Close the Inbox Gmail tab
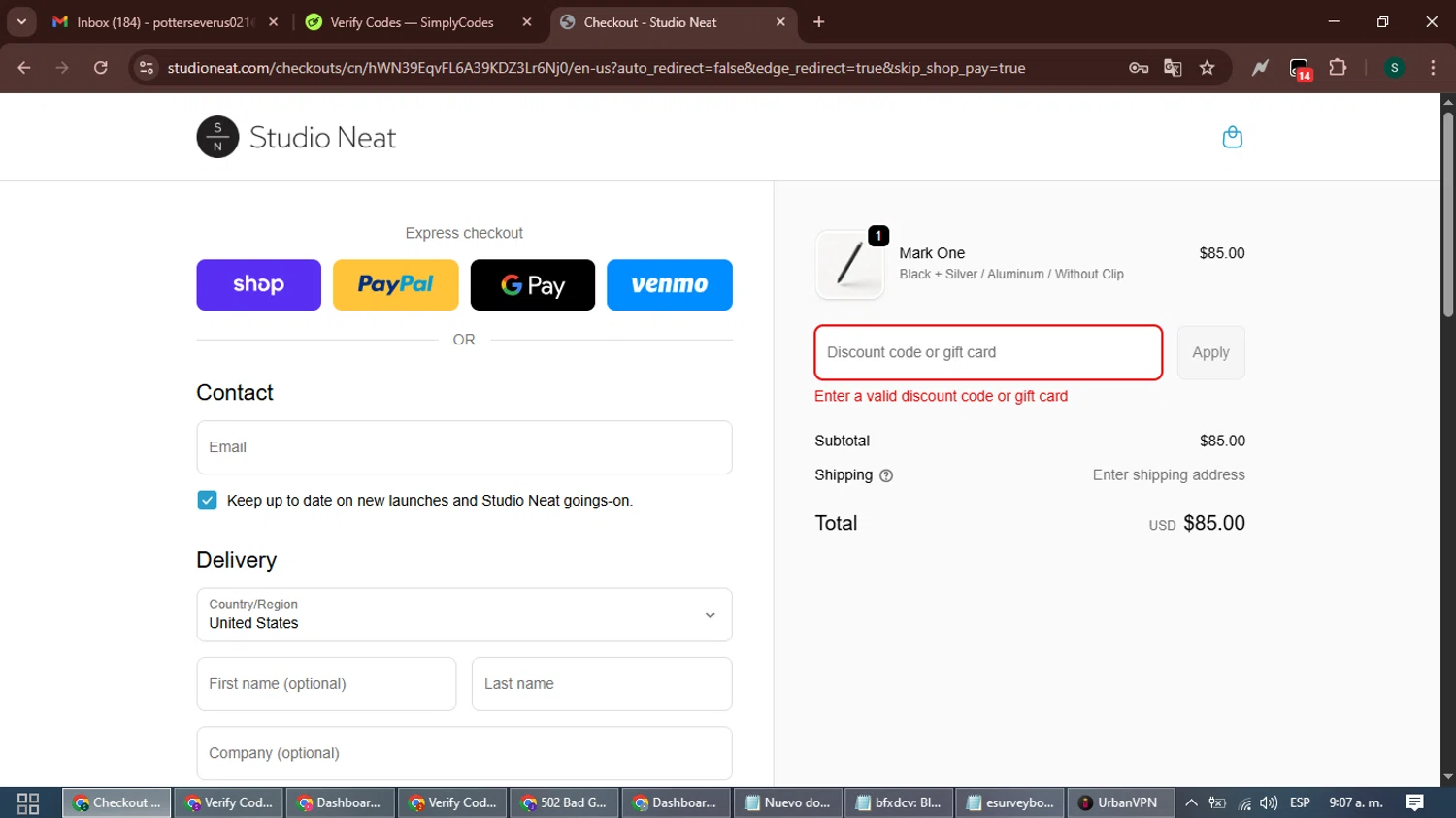1456x818 pixels. pyautogui.click(x=273, y=22)
